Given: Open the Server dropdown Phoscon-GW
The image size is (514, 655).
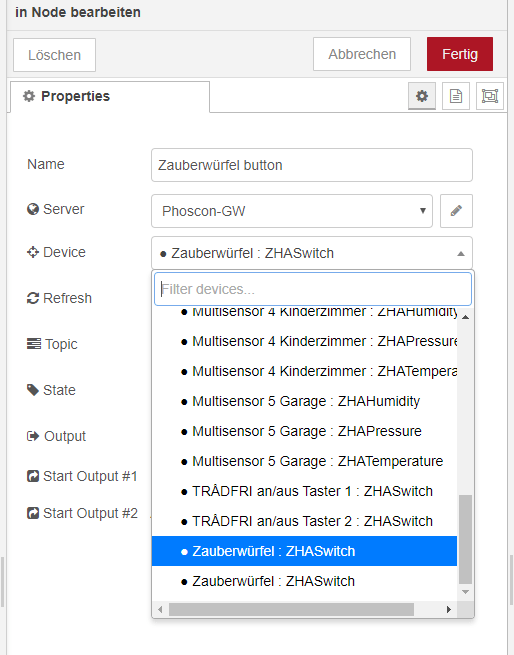Looking at the screenshot, I should (x=292, y=211).
